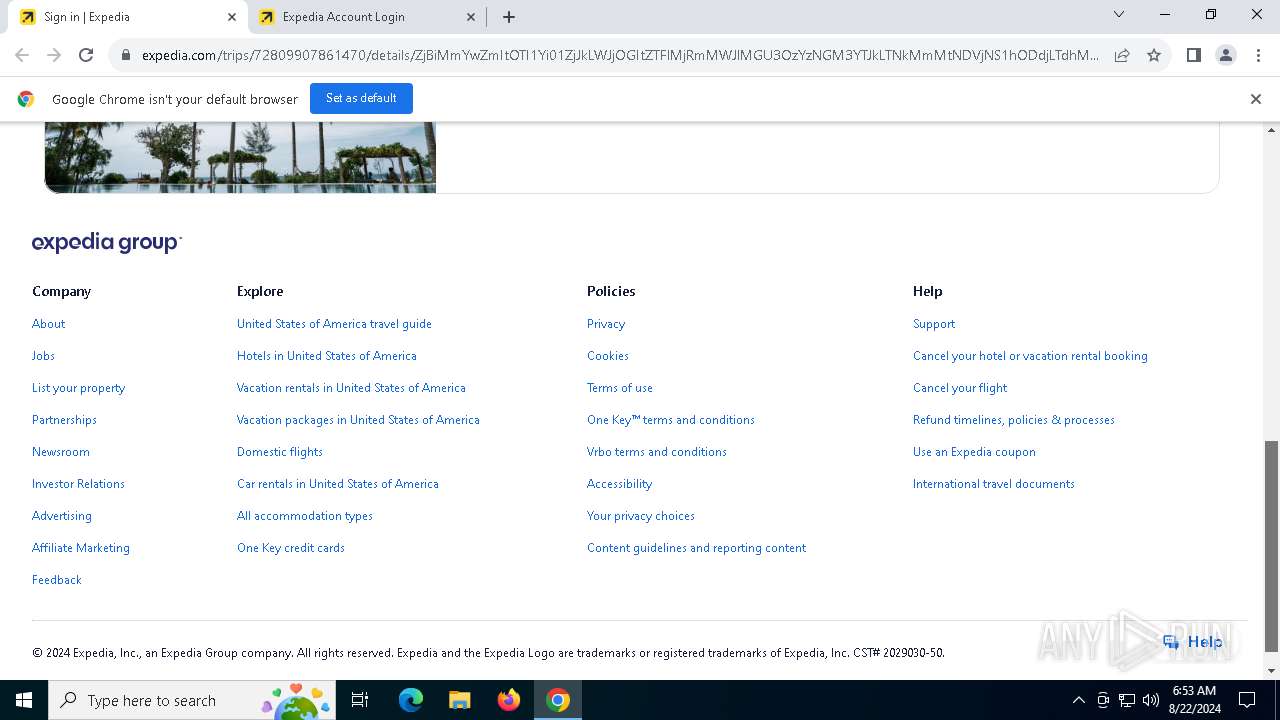1280x720 pixels.
Task: Open All accommodation types link
Action: tap(305, 516)
